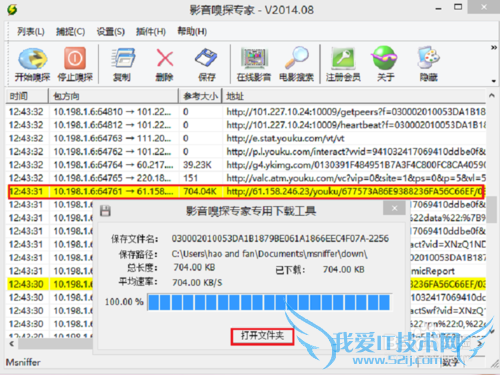Select row with e.stat.youku.com URL
The image size is (500, 375).
click(x=246, y=138)
